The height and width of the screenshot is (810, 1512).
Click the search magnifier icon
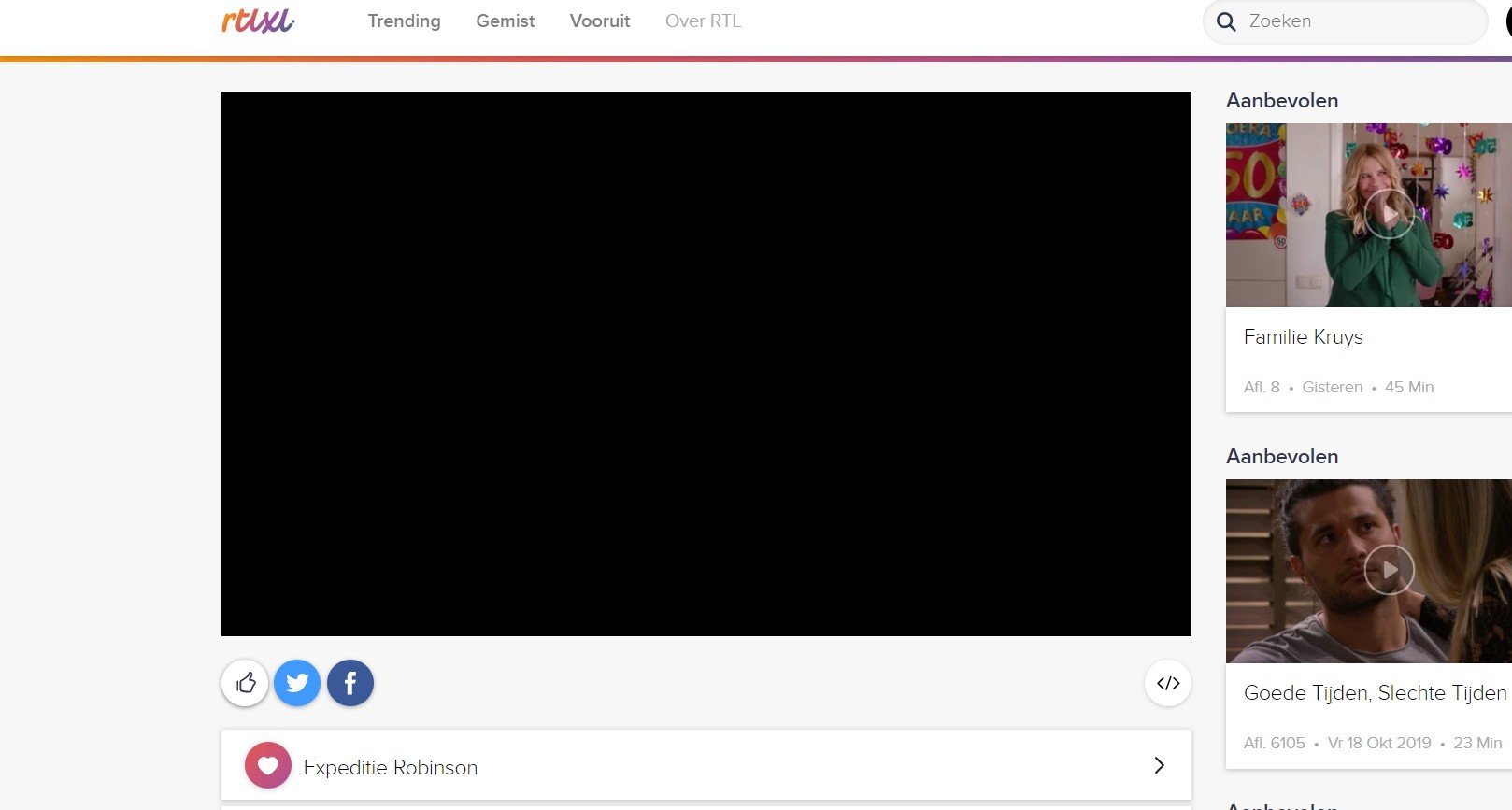[1226, 21]
